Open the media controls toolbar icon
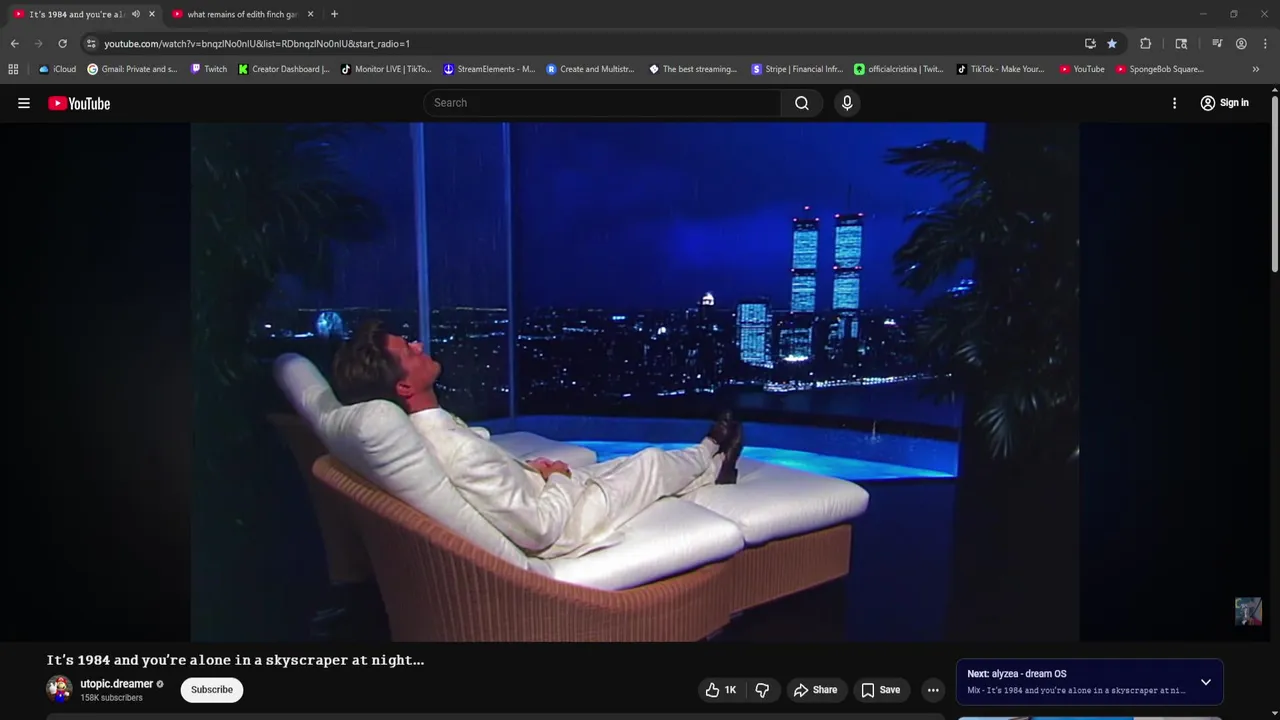 pos(1217,44)
